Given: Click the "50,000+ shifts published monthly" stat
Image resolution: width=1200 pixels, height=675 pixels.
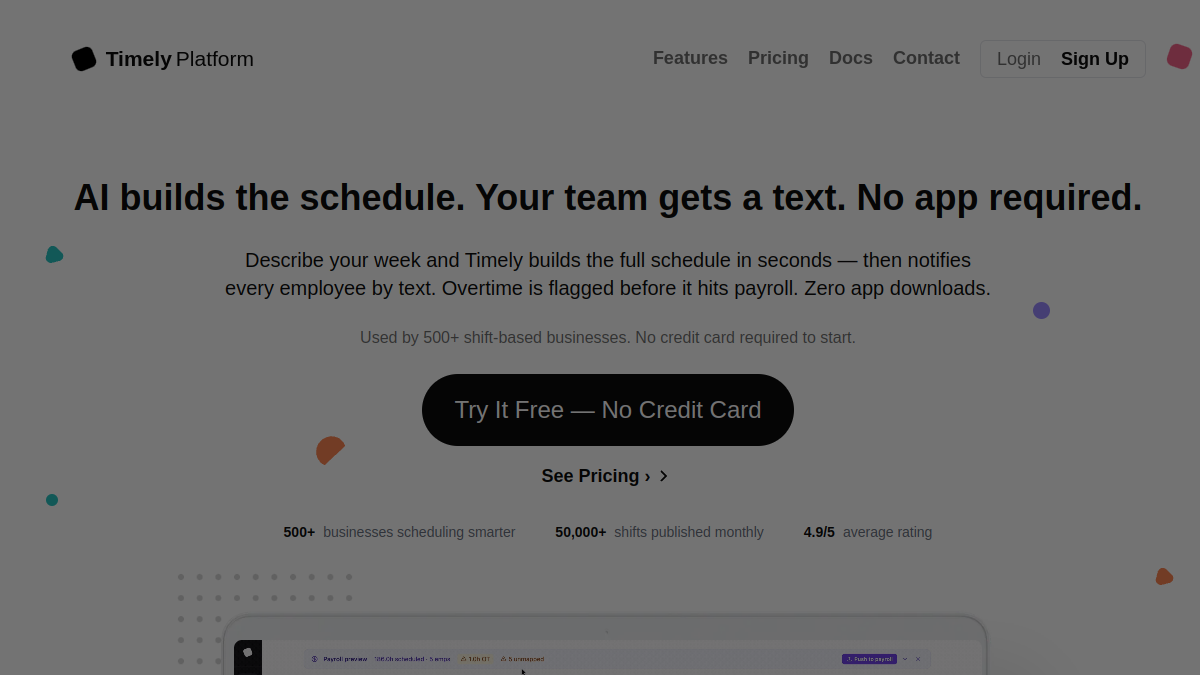Looking at the screenshot, I should [x=660, y=532].
